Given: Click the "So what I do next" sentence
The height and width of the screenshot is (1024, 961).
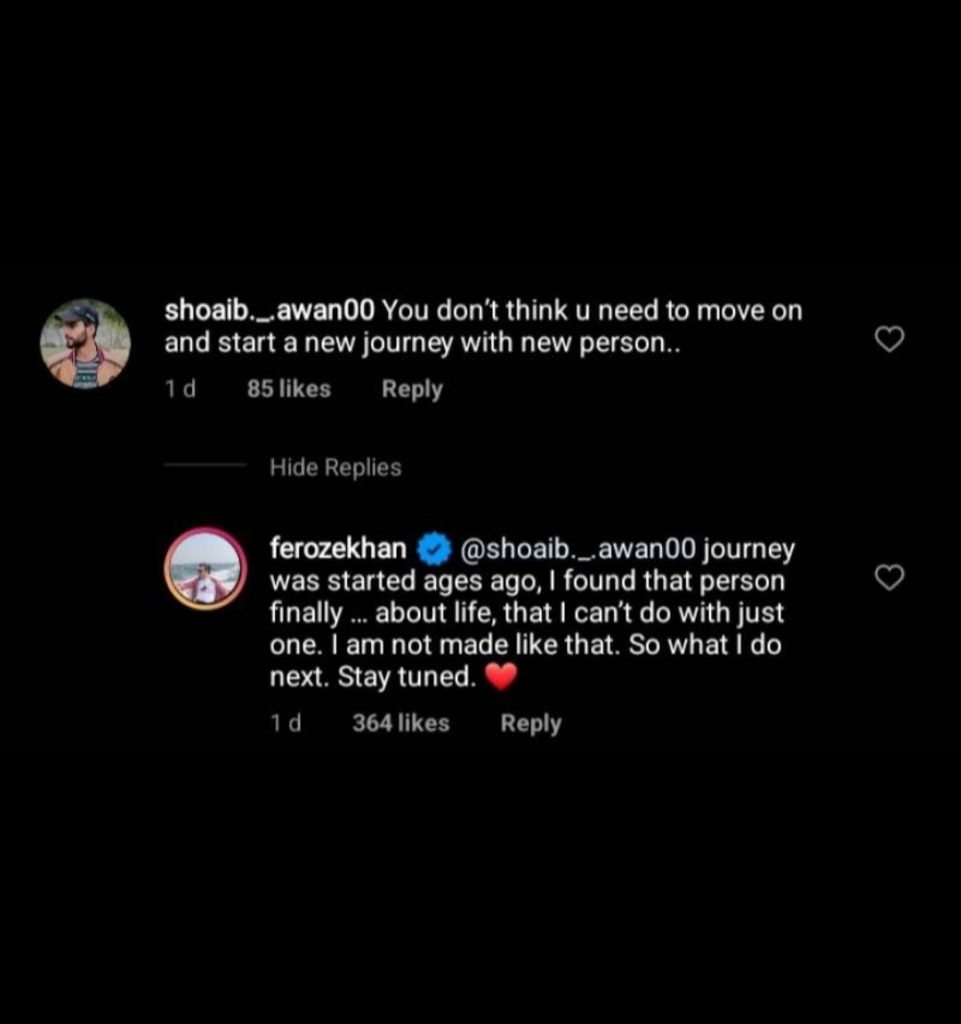Looking at the screenshot, I should (526, 661).
